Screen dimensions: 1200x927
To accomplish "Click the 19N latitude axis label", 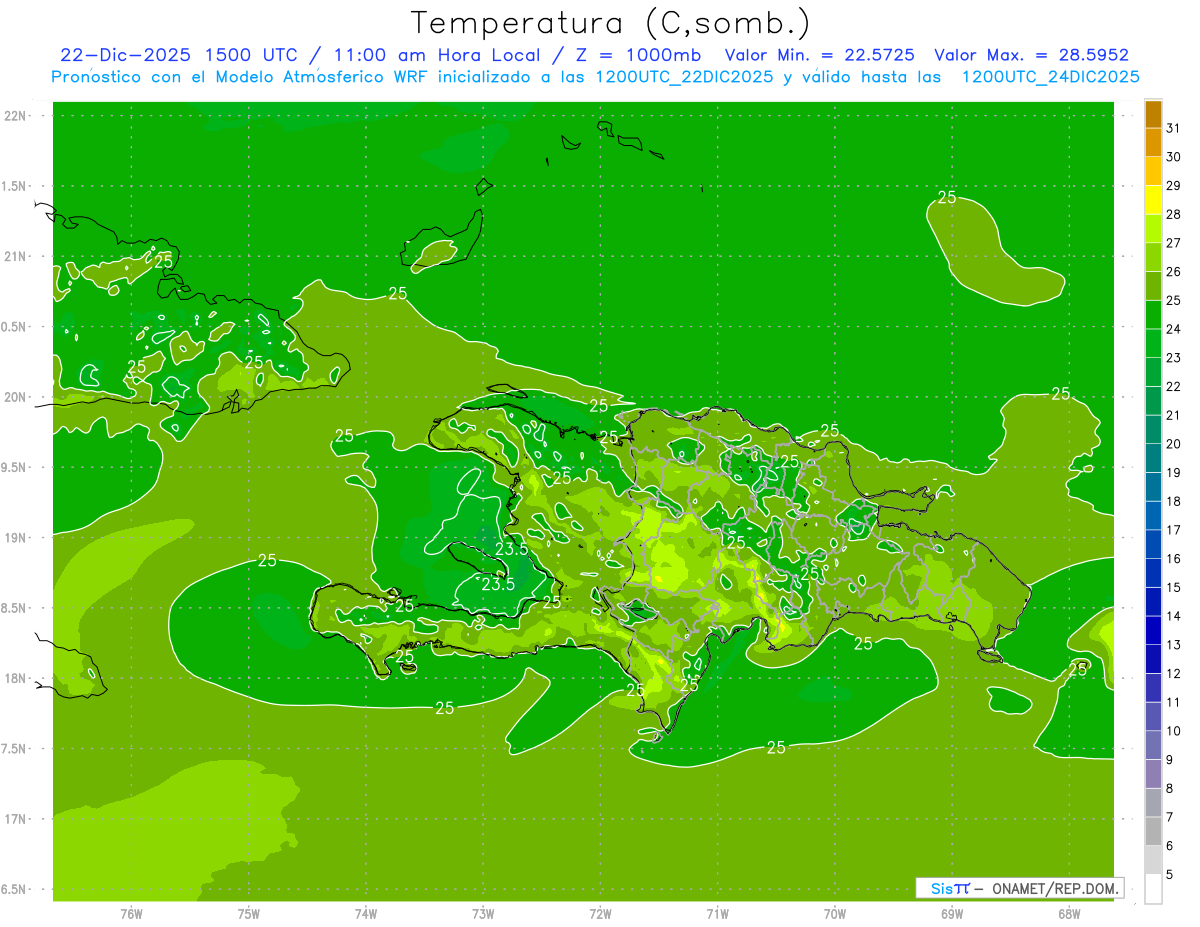I will 15,538.
